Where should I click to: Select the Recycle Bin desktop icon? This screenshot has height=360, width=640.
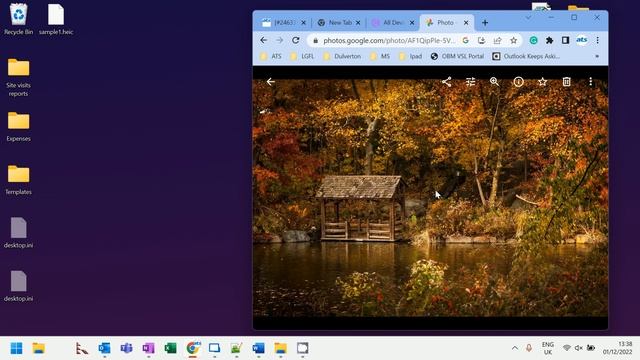click(18, 19)
